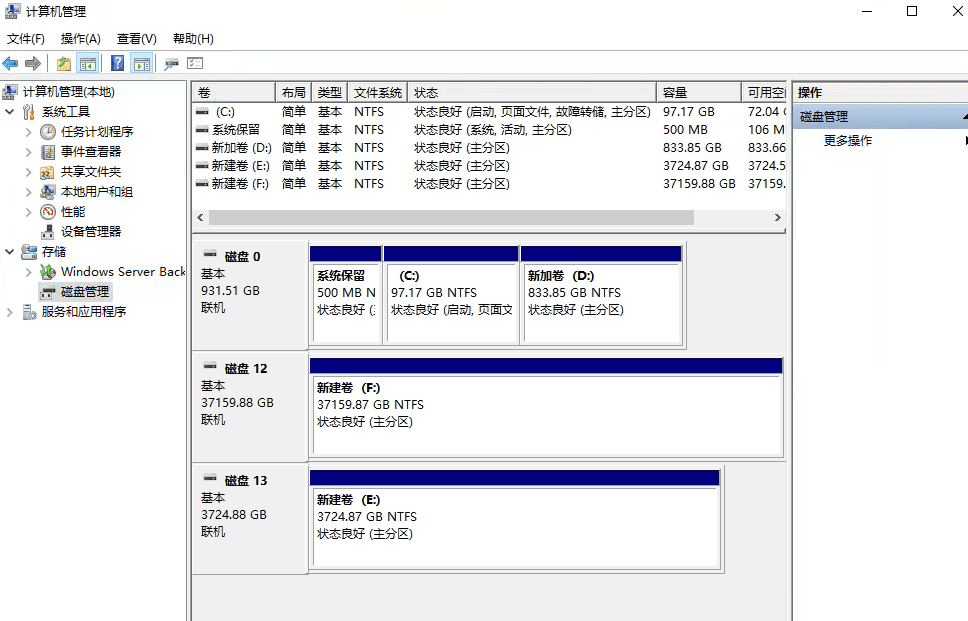Click the checklist settings toolbar icon
The height and width of the screenshot is (621, 968).
point(195,64)
